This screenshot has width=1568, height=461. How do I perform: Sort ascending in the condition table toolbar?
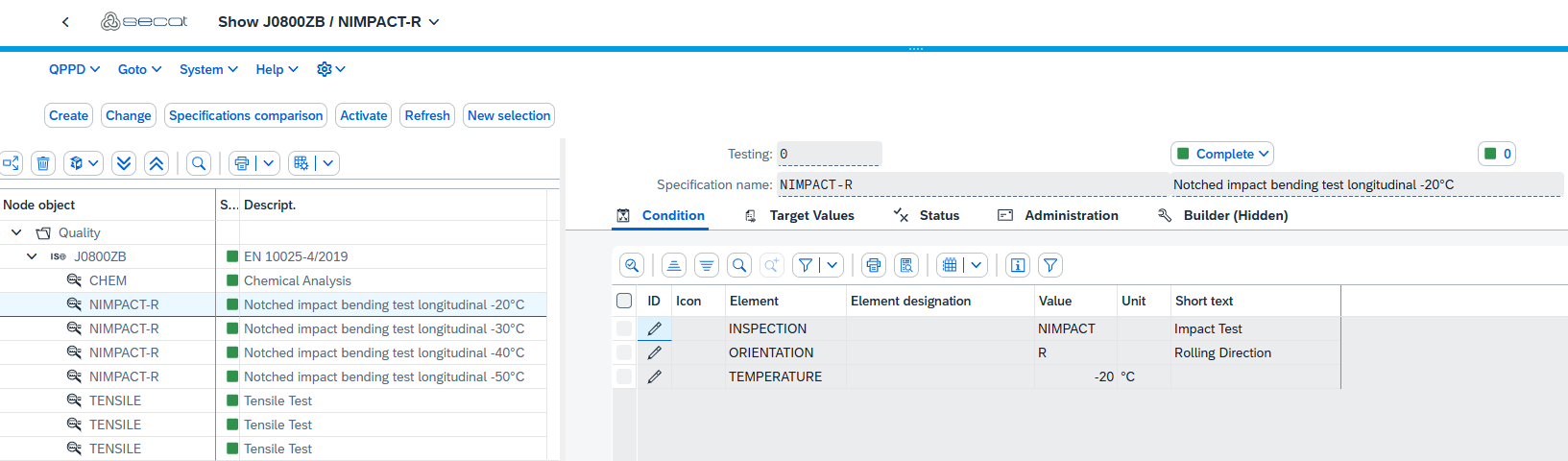[x=674, y=265]
